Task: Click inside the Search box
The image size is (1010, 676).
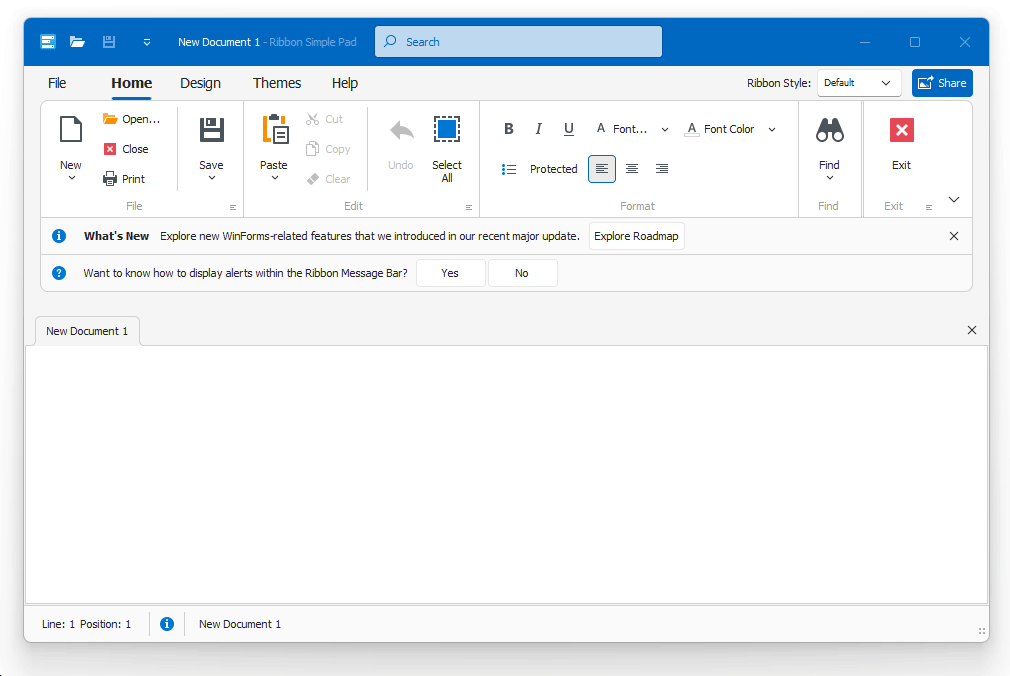Action: pos(518,41)
